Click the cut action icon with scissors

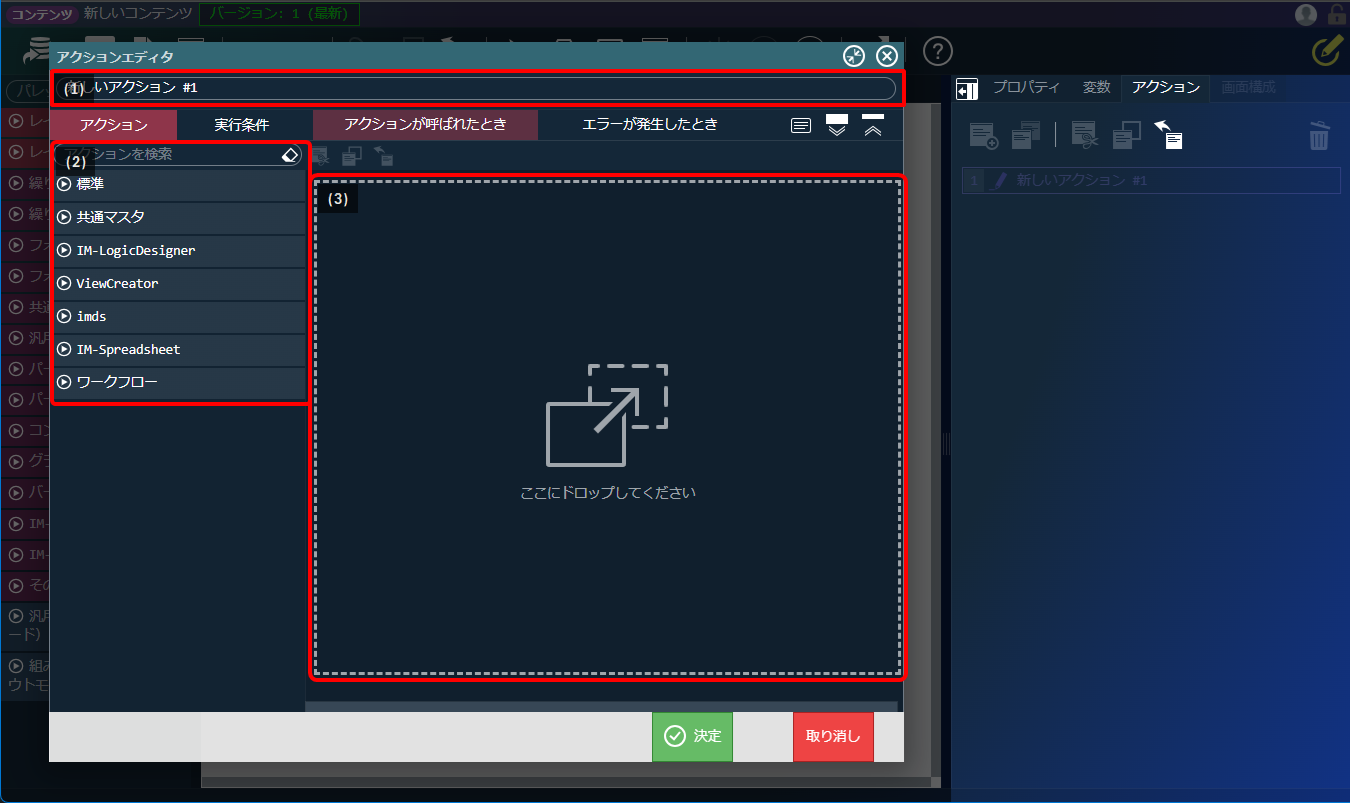1085,136
